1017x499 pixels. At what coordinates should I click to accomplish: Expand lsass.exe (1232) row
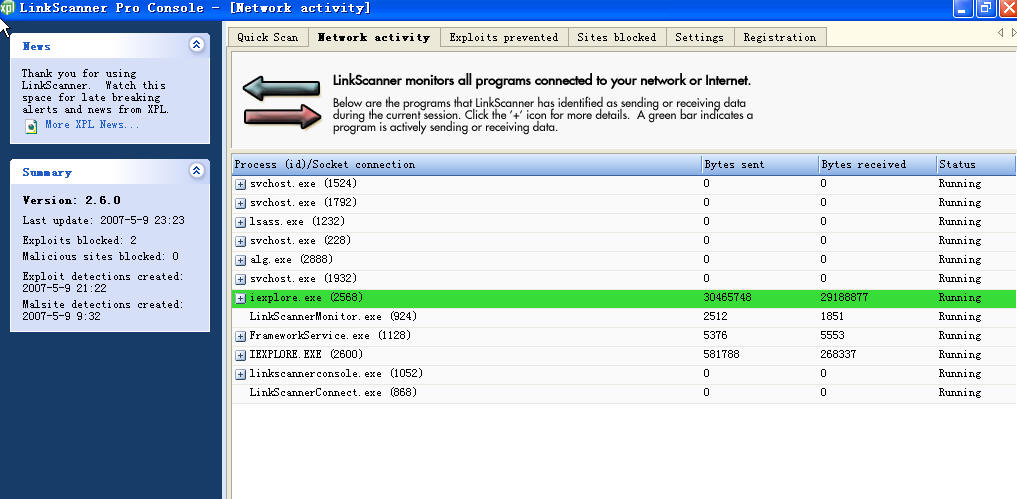click(241, 222)
